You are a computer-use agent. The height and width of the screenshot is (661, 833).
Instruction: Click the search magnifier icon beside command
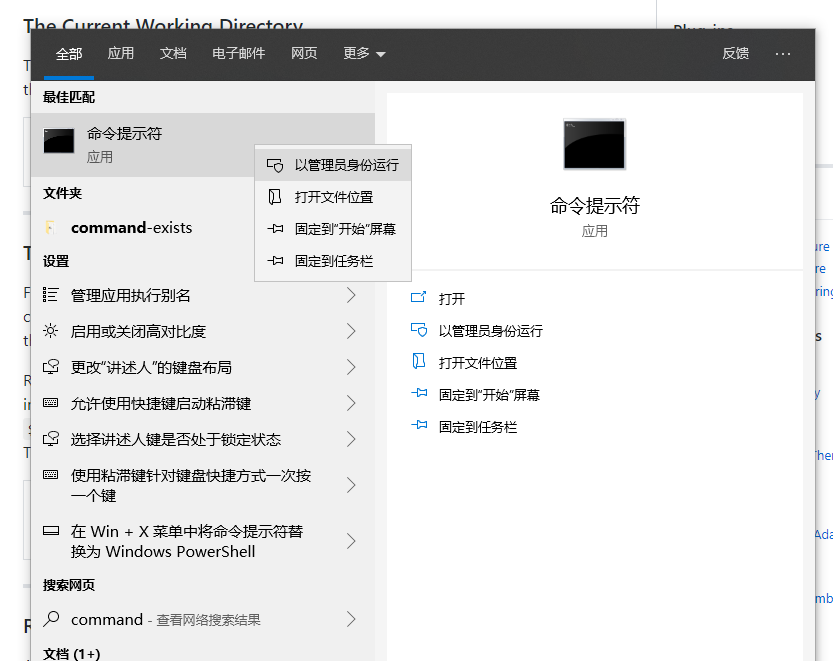51,618
